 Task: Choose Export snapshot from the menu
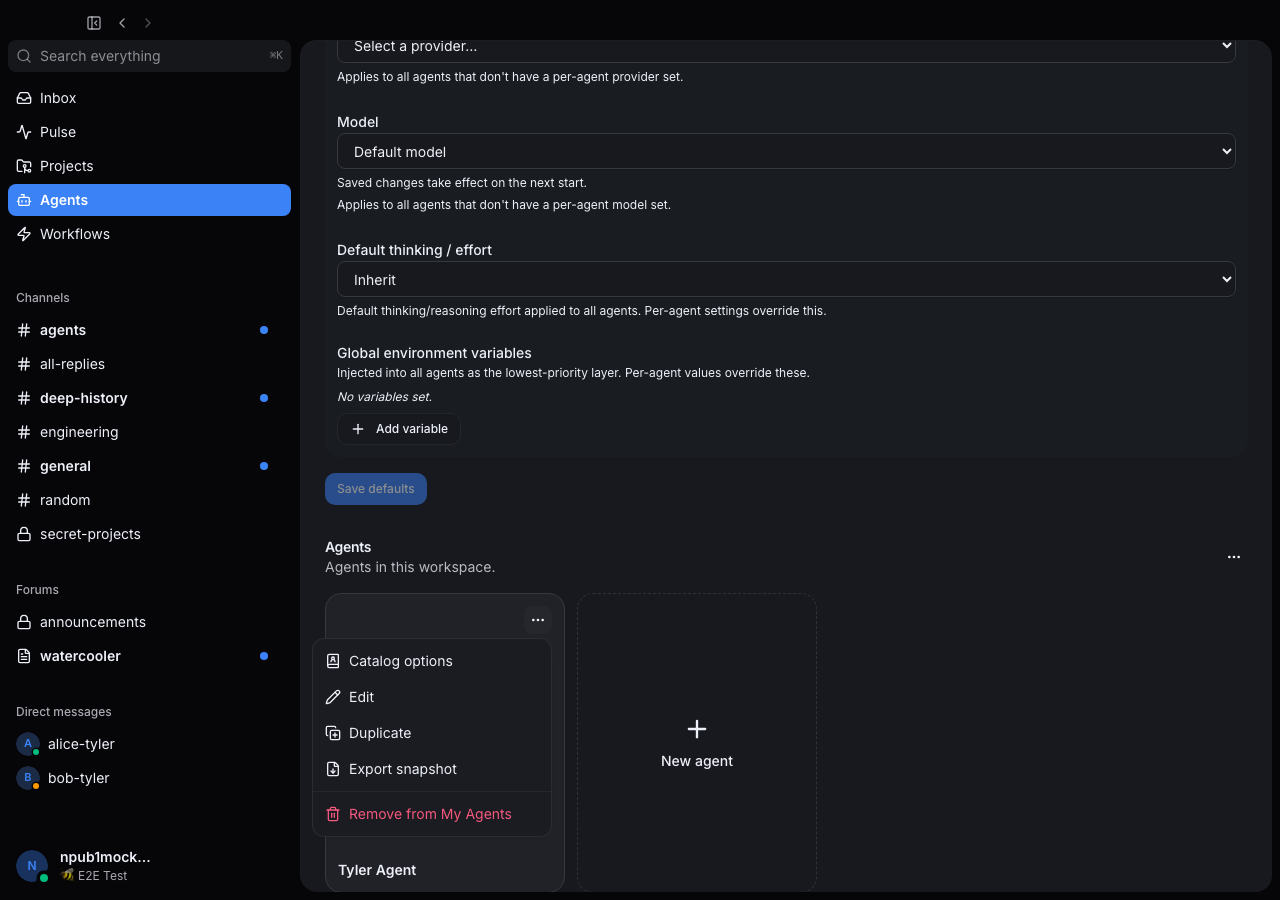click(x=432, y=769)
